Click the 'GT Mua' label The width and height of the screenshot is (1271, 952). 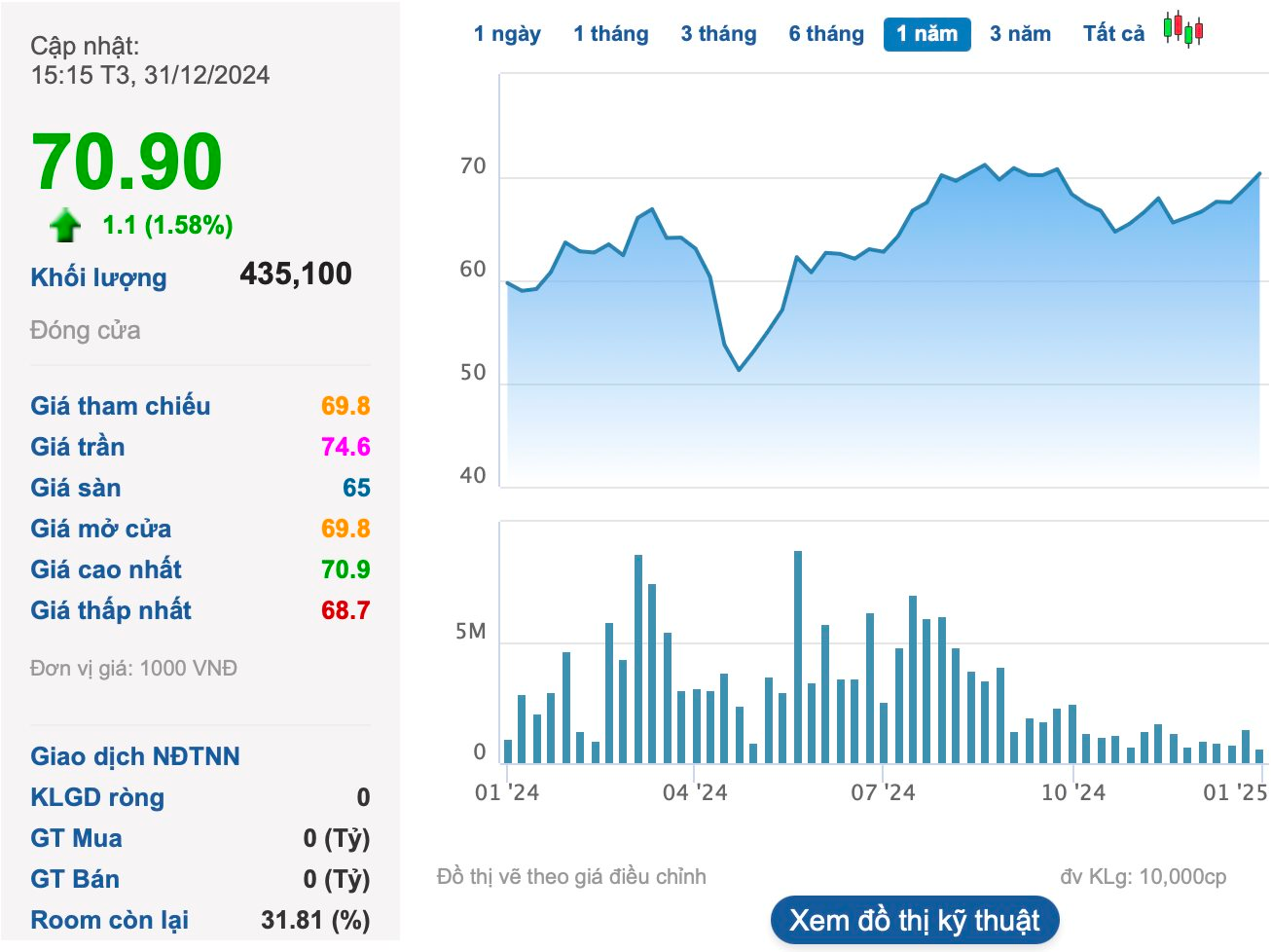(77, 838)
